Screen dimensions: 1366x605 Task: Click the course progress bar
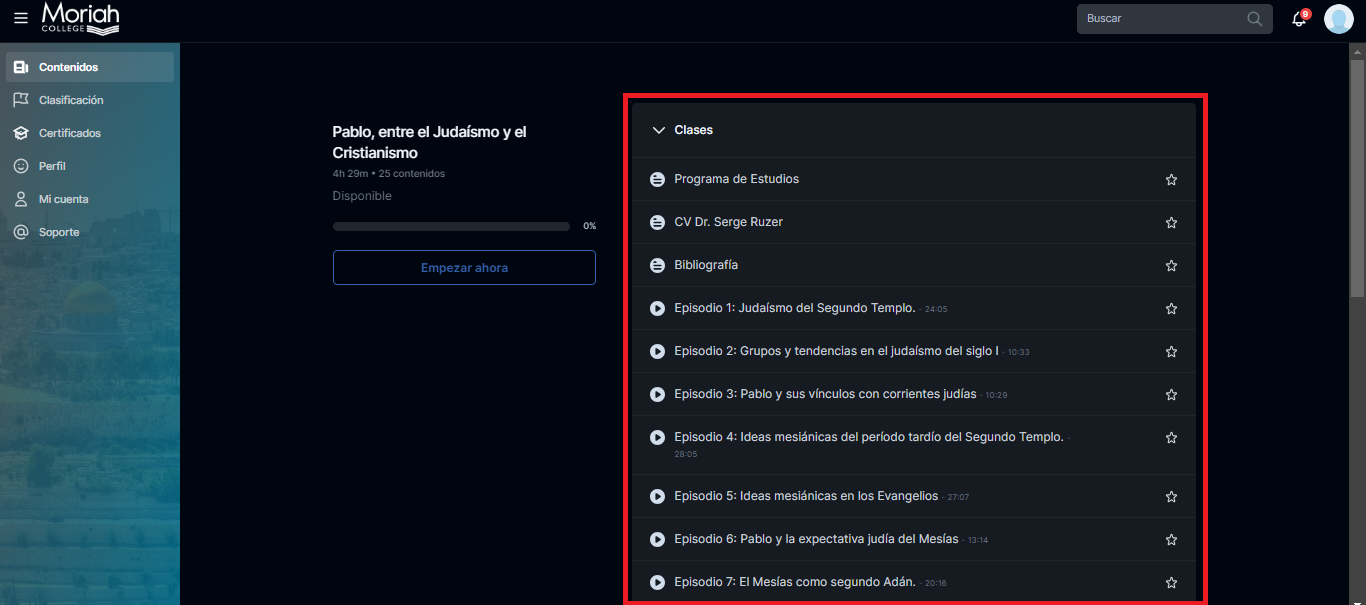tap(451, 227)
